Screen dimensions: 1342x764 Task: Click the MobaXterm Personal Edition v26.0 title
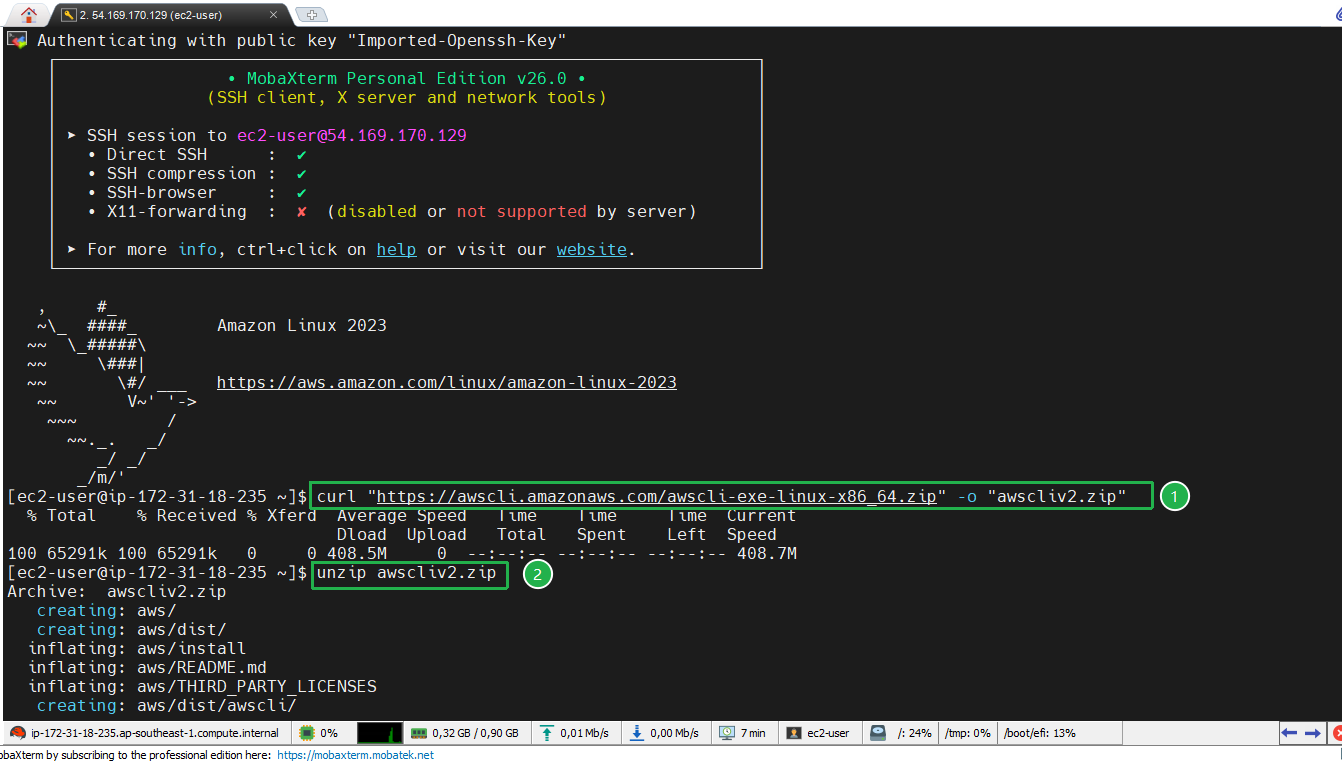(407, 79)
